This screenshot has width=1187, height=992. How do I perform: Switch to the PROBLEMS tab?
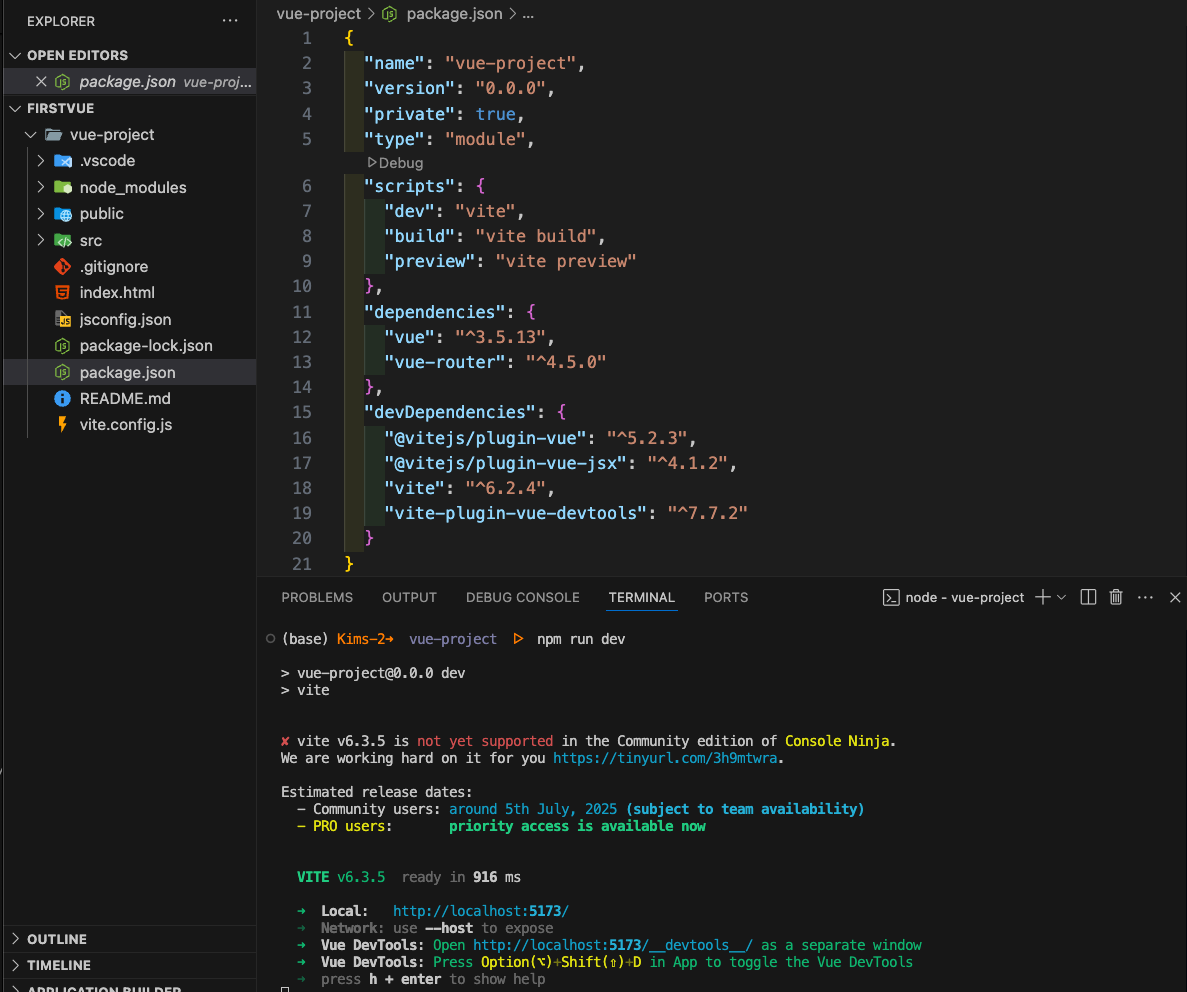[x=317, y=597]
